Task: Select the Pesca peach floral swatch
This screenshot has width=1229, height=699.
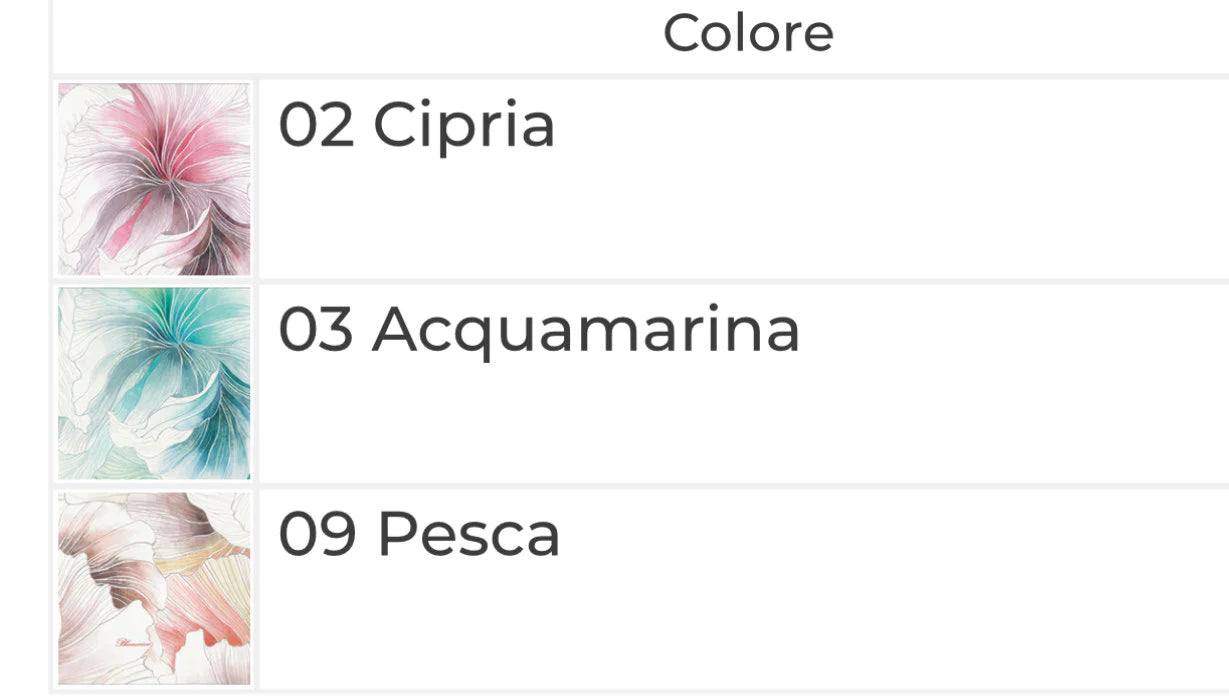Action: (154, 588)
